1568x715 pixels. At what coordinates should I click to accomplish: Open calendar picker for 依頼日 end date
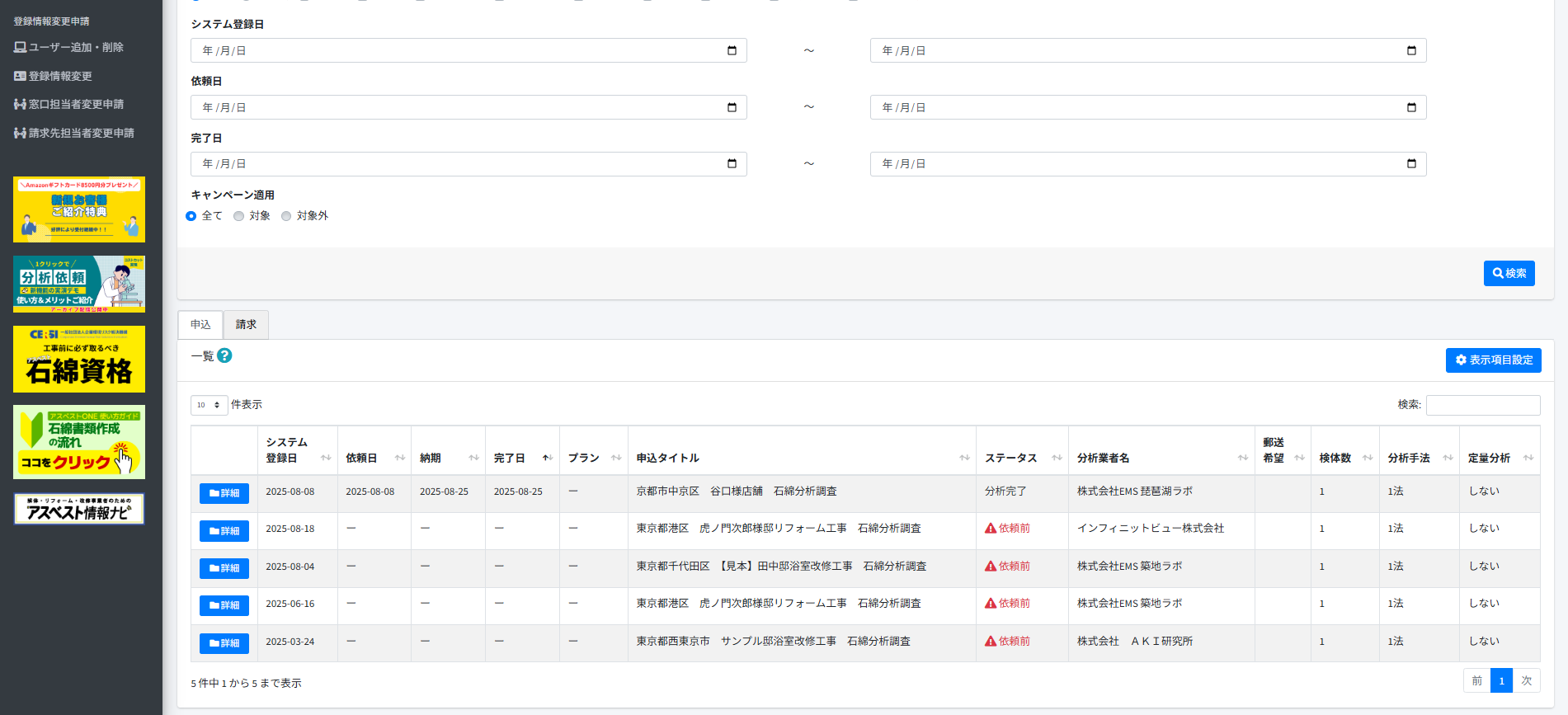tap(1411, 107)
